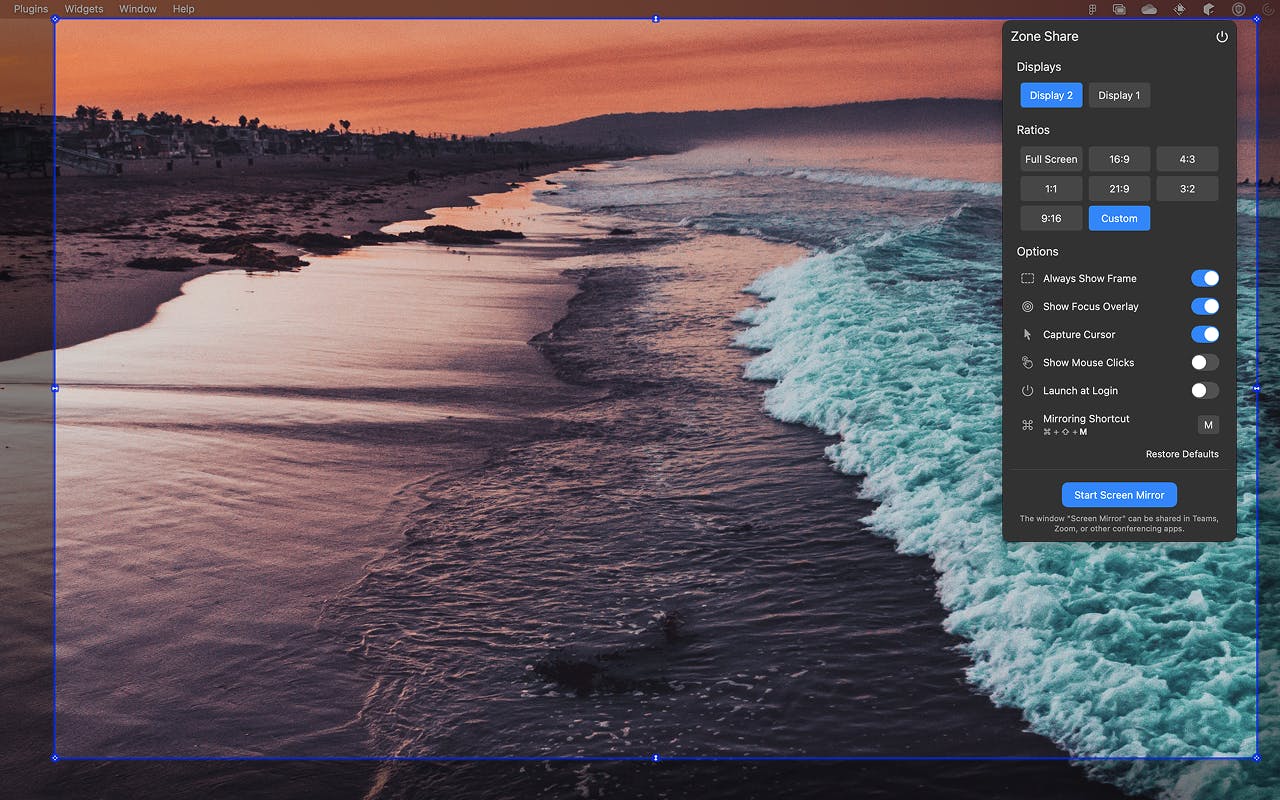Toggle the Capture Cursor switch off
Image resolution: width=1280 pixels, height=800 pixels.
tap(1205, 334)
